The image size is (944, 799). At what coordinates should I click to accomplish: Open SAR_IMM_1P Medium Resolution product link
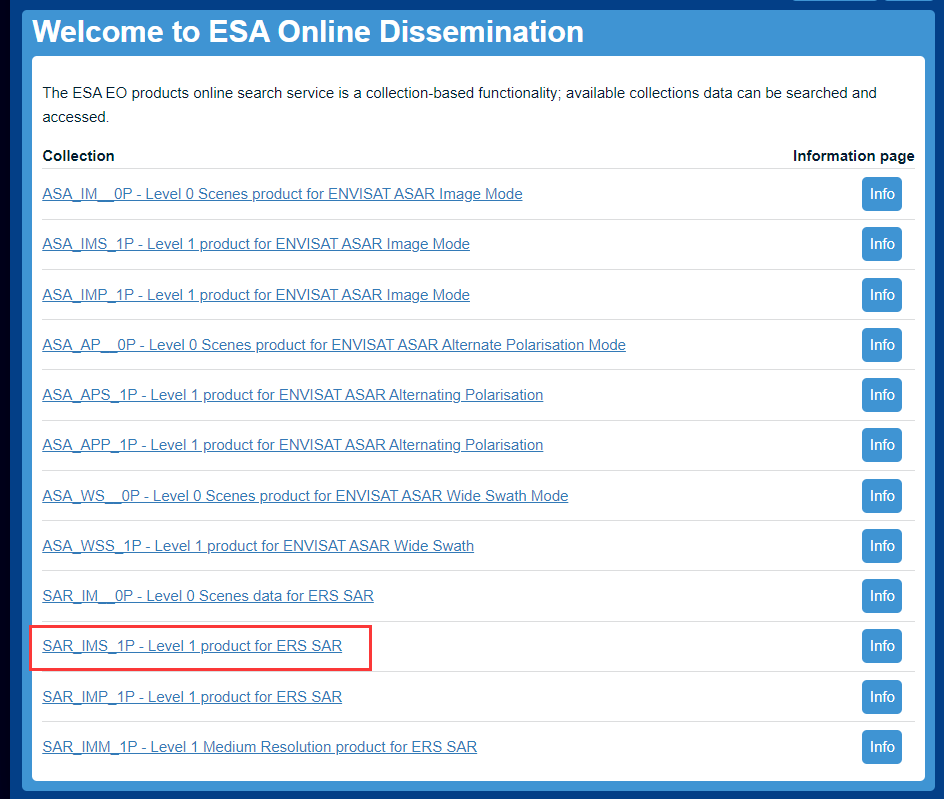pyautogui.click(x=259, y=747)
